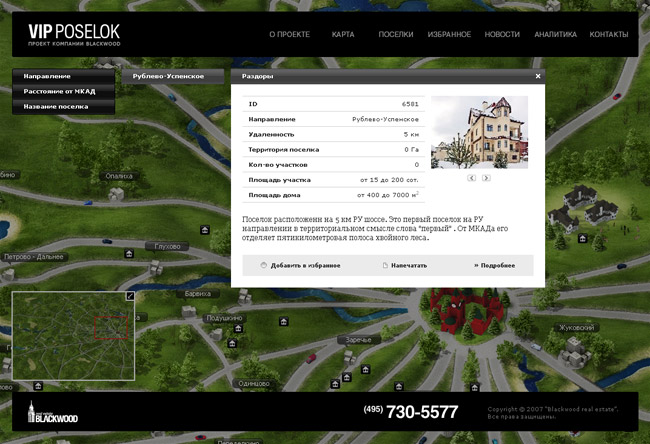Click the Рублево-Успенское value in table
The height and width of the screenshot is (444, 650).
[386, 119]
